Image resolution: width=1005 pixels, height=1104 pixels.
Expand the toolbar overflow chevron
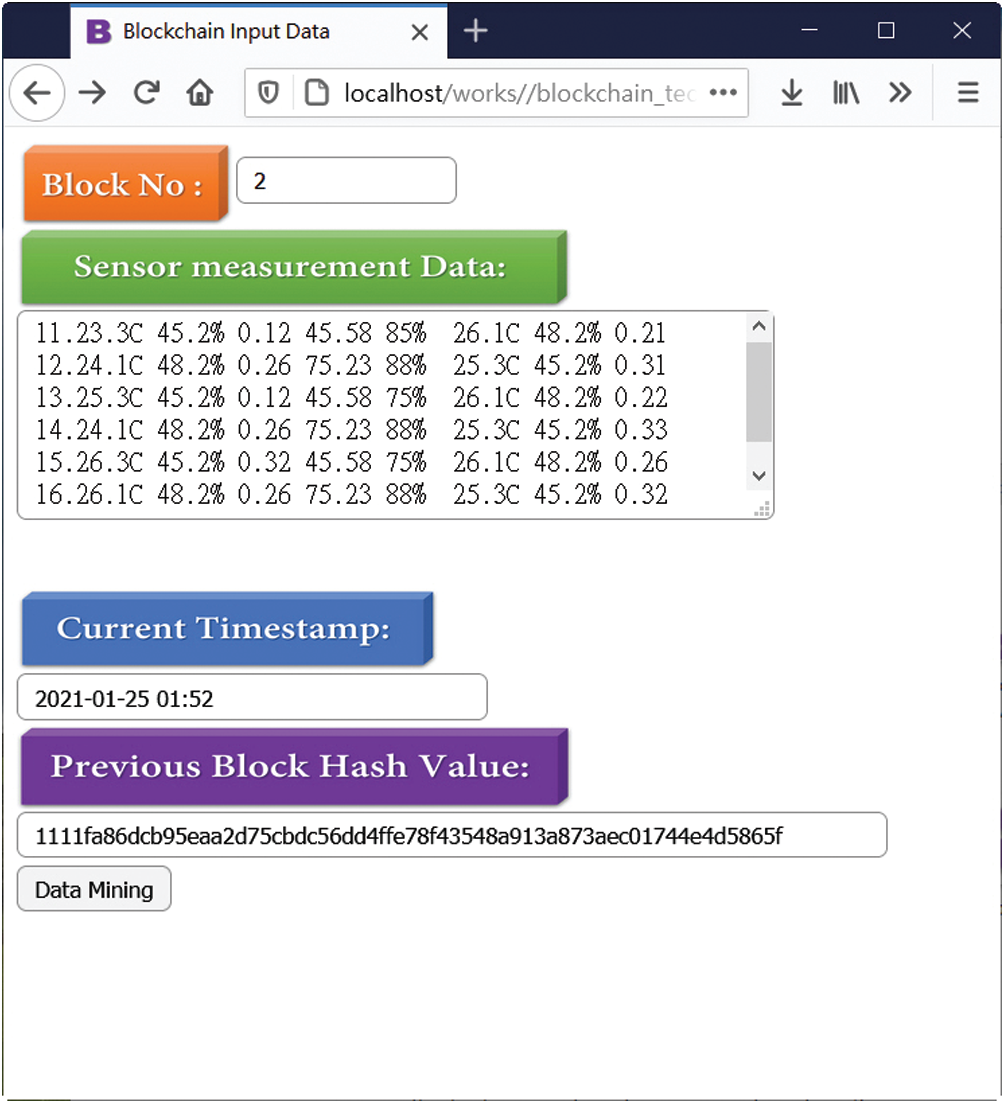(900, 93)
